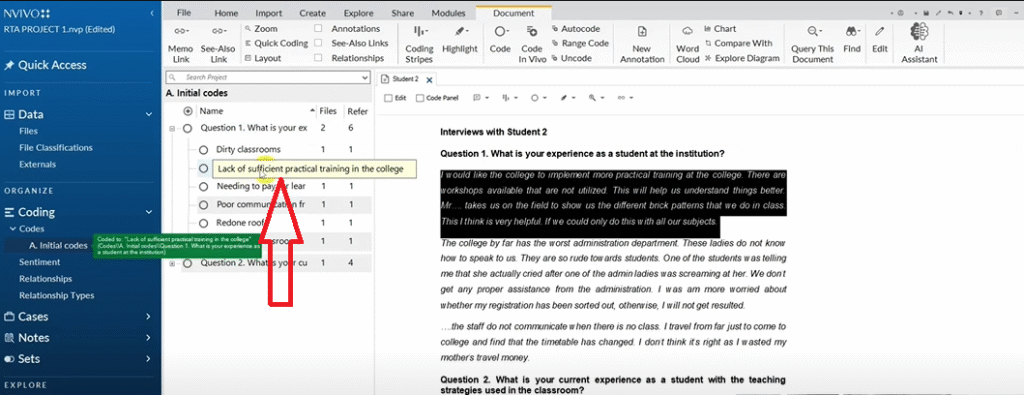Open the Layout option in the ribbon

click(x=263, y=58)
